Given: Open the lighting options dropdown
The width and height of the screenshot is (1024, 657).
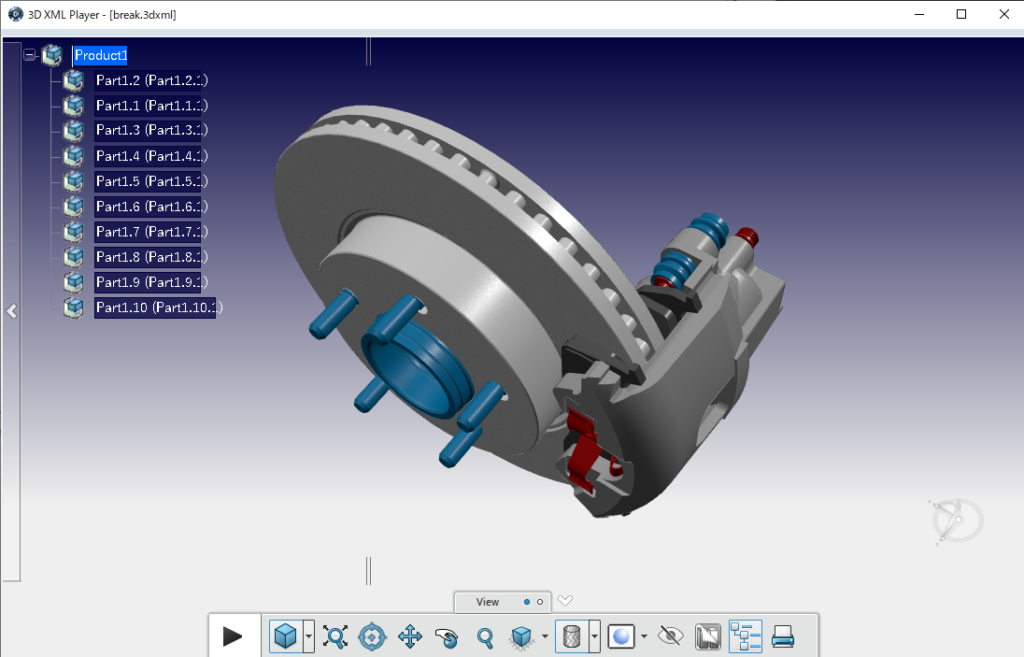Looking at the screenshot, I should pos(643,636).
